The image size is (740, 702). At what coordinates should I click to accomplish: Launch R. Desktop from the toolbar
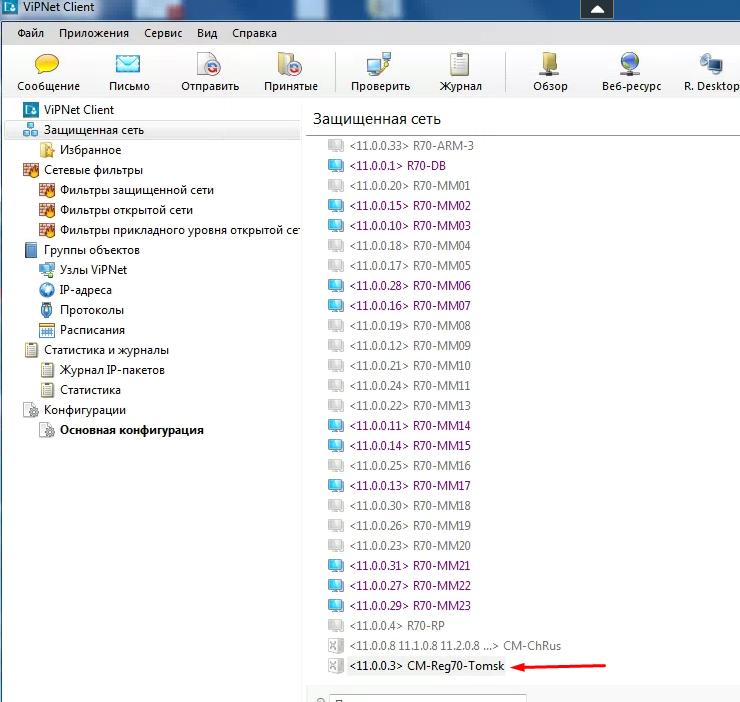tap(711, 66)
